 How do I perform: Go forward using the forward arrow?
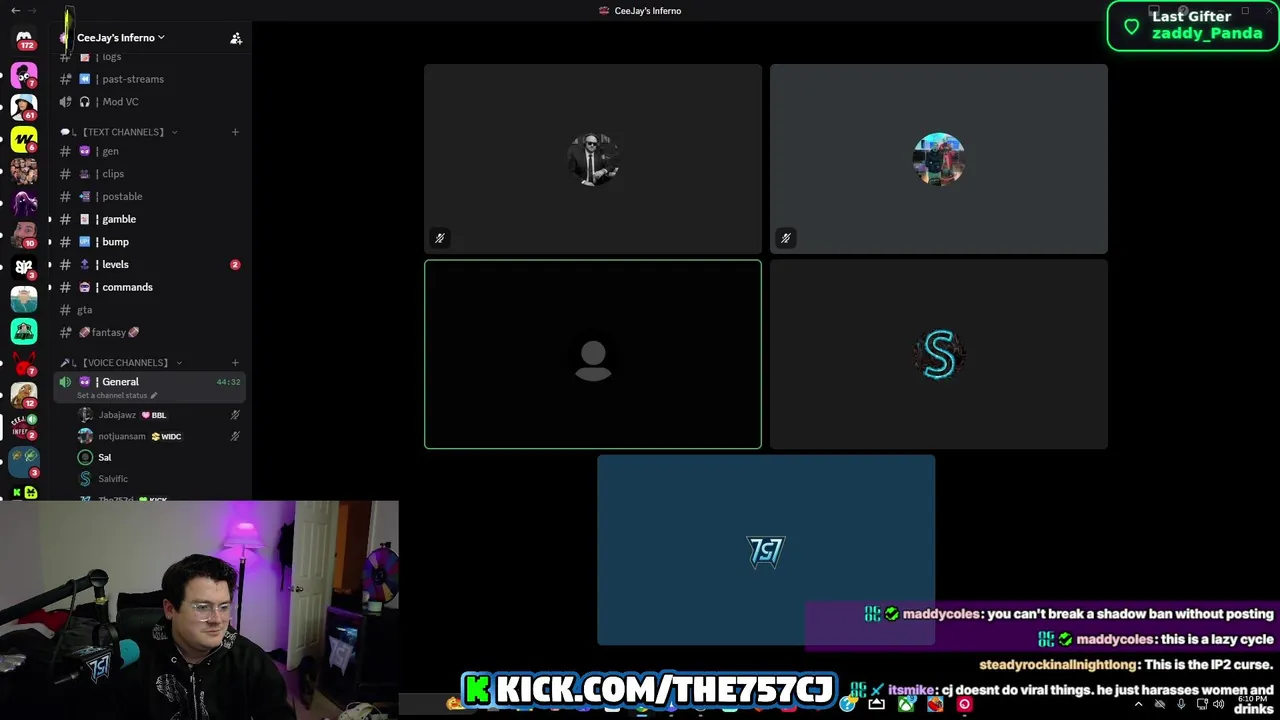tap(32, 10)
